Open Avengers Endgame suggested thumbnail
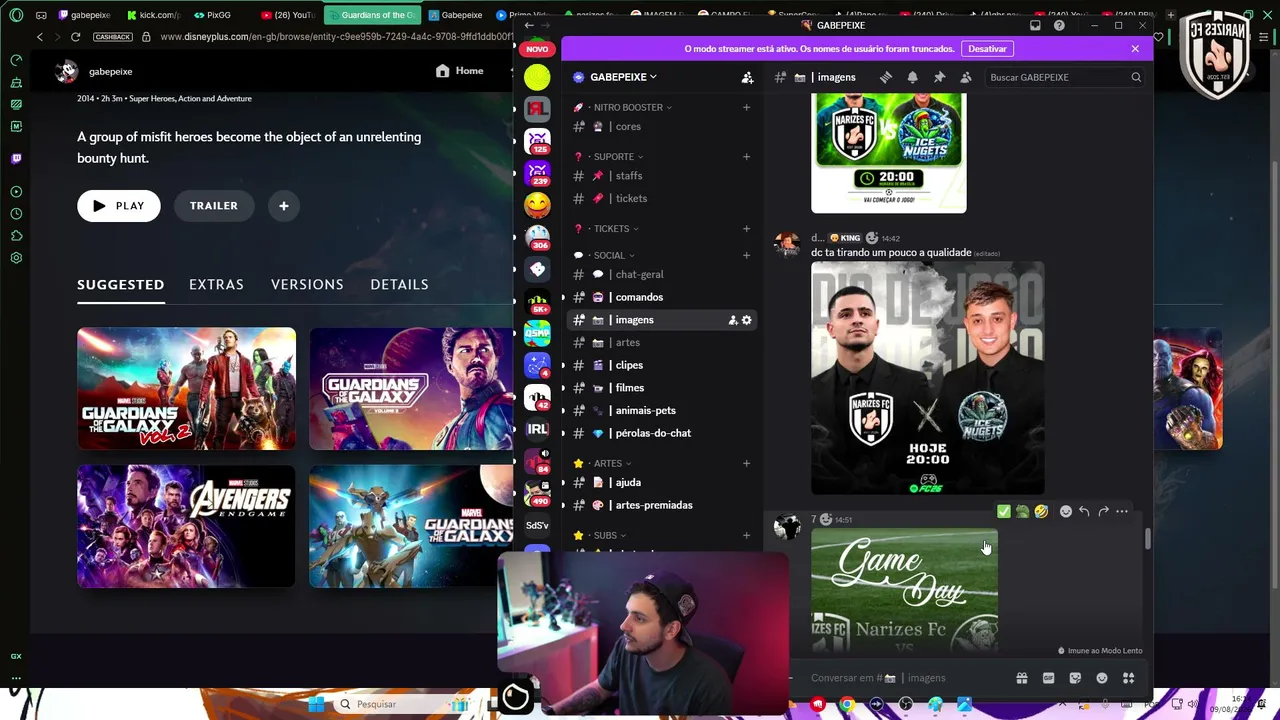This screenshot has height=720, width=1280. click(x=186, y=527)
